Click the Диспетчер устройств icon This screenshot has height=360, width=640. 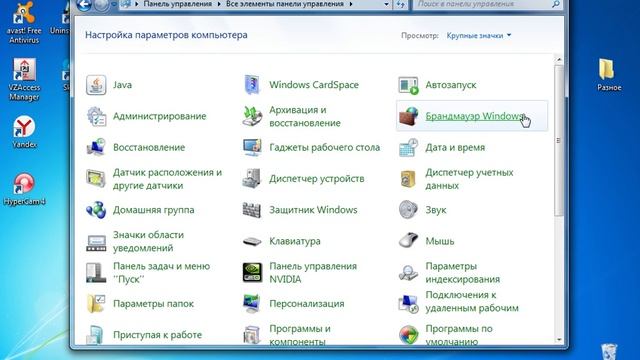(252, 179)
